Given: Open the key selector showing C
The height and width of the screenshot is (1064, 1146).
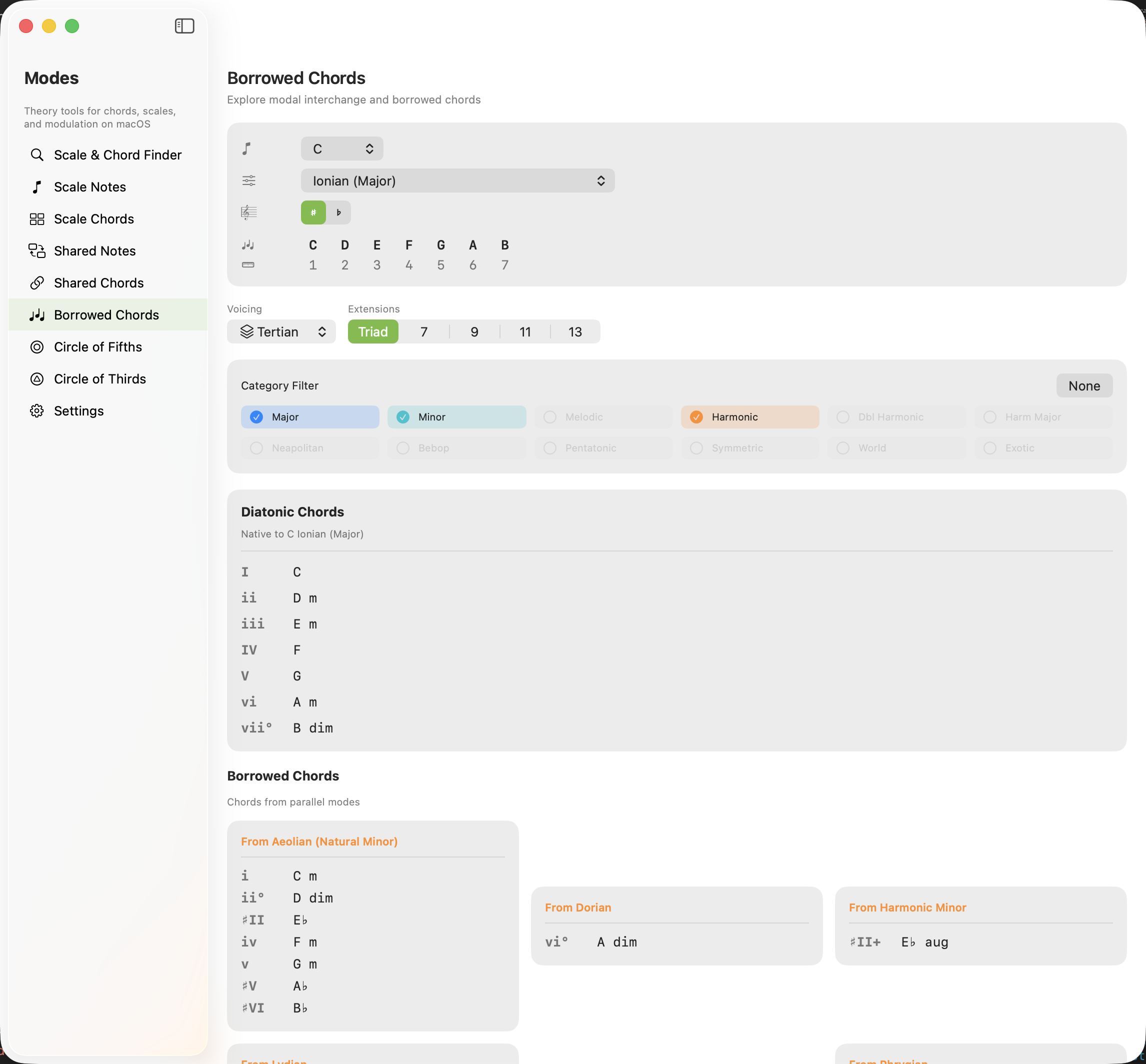Looking at the screenshot, I should coord(342,148).
